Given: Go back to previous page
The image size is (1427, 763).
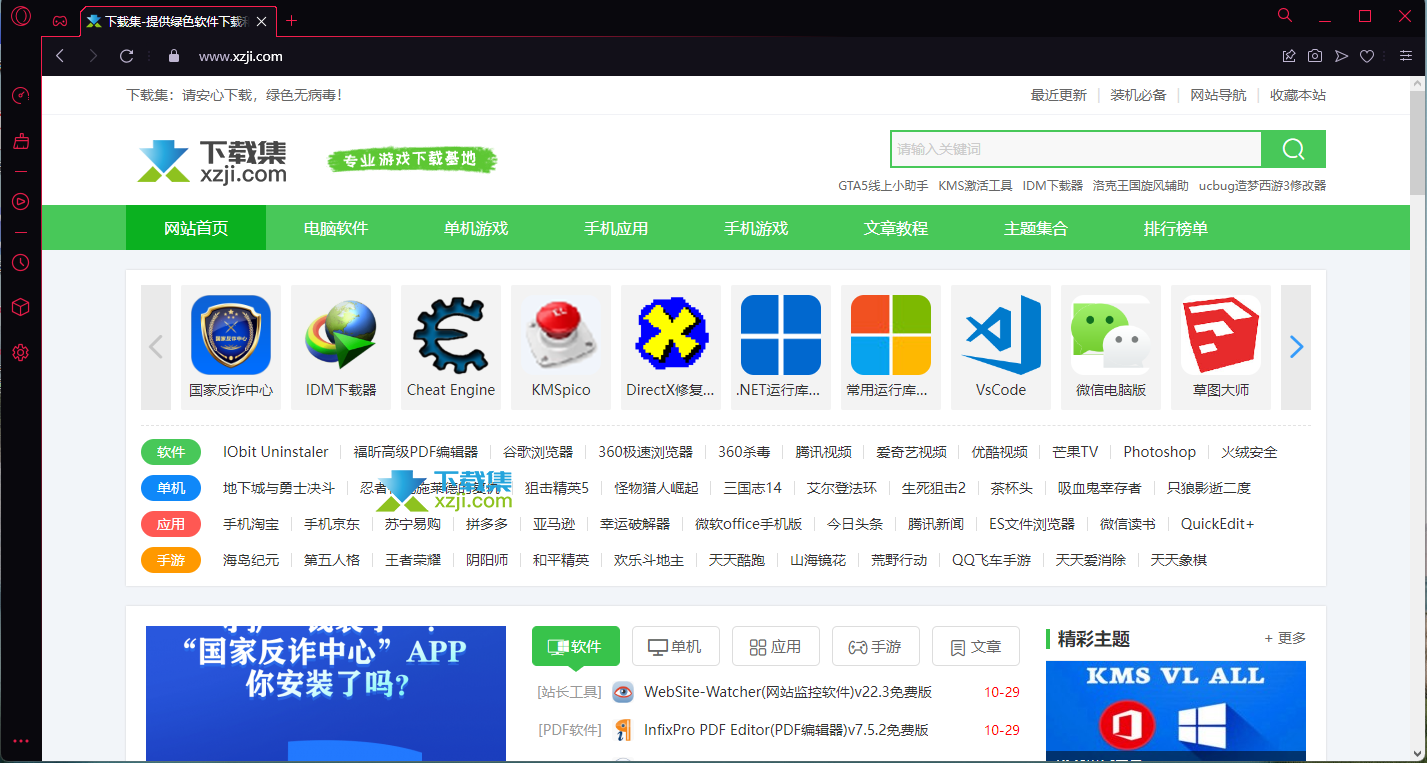Looking at the screenshot, I should tap(60, 56).
